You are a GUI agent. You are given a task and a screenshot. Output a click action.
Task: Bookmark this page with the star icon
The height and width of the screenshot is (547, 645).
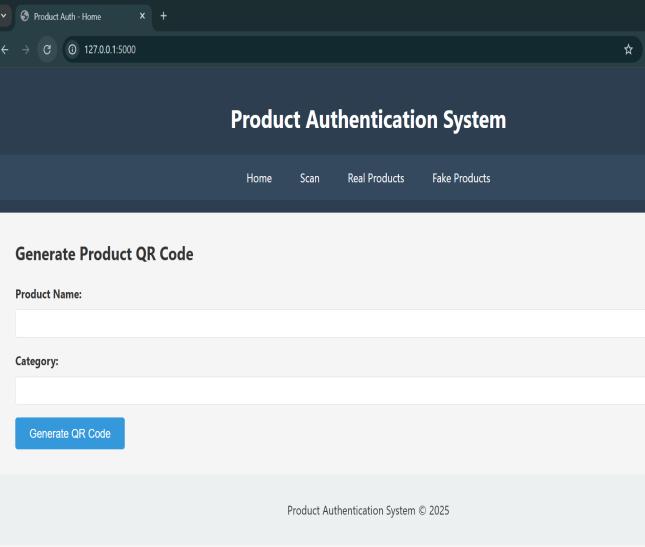(628, 50)
